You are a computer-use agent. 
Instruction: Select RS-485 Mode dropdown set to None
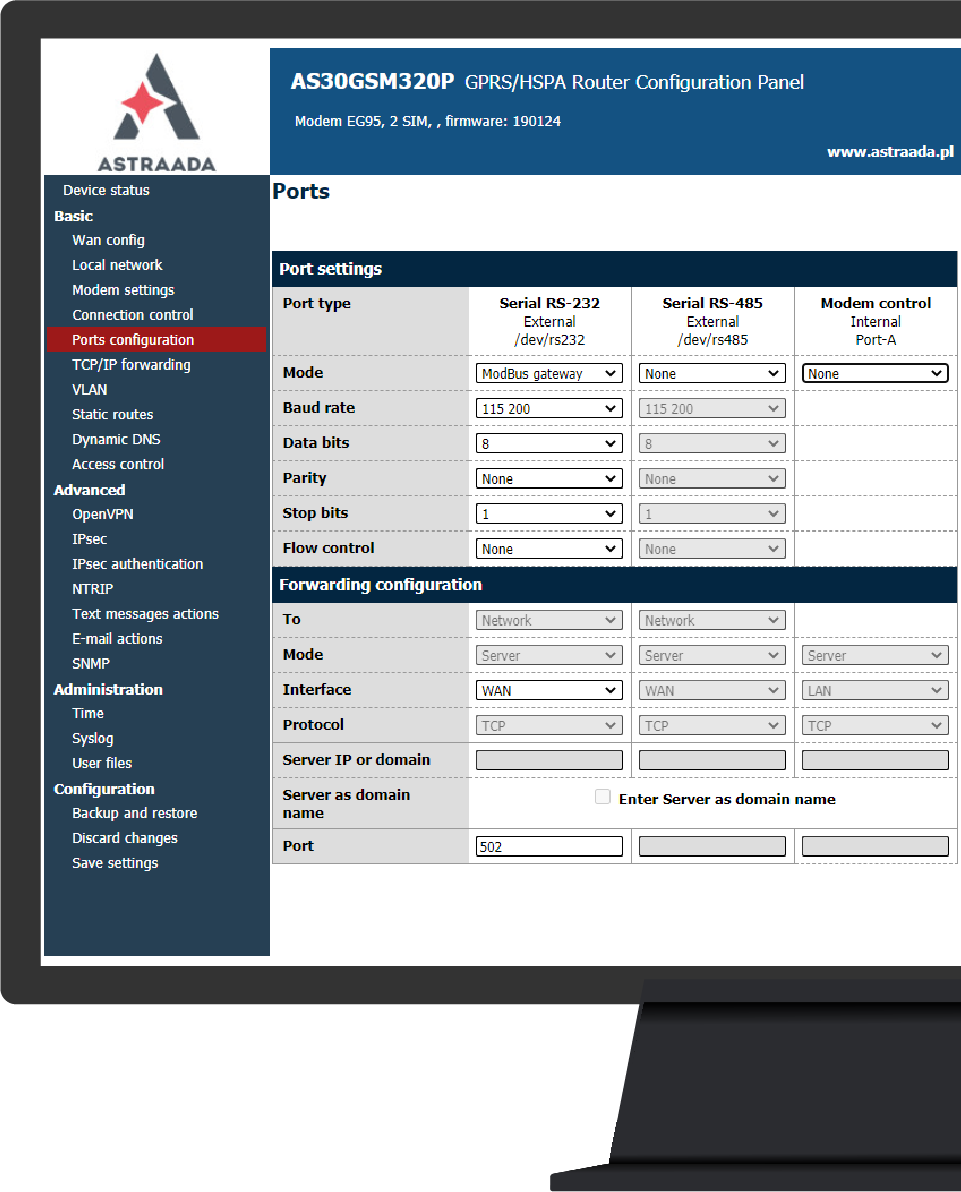(x=712, y=373)
